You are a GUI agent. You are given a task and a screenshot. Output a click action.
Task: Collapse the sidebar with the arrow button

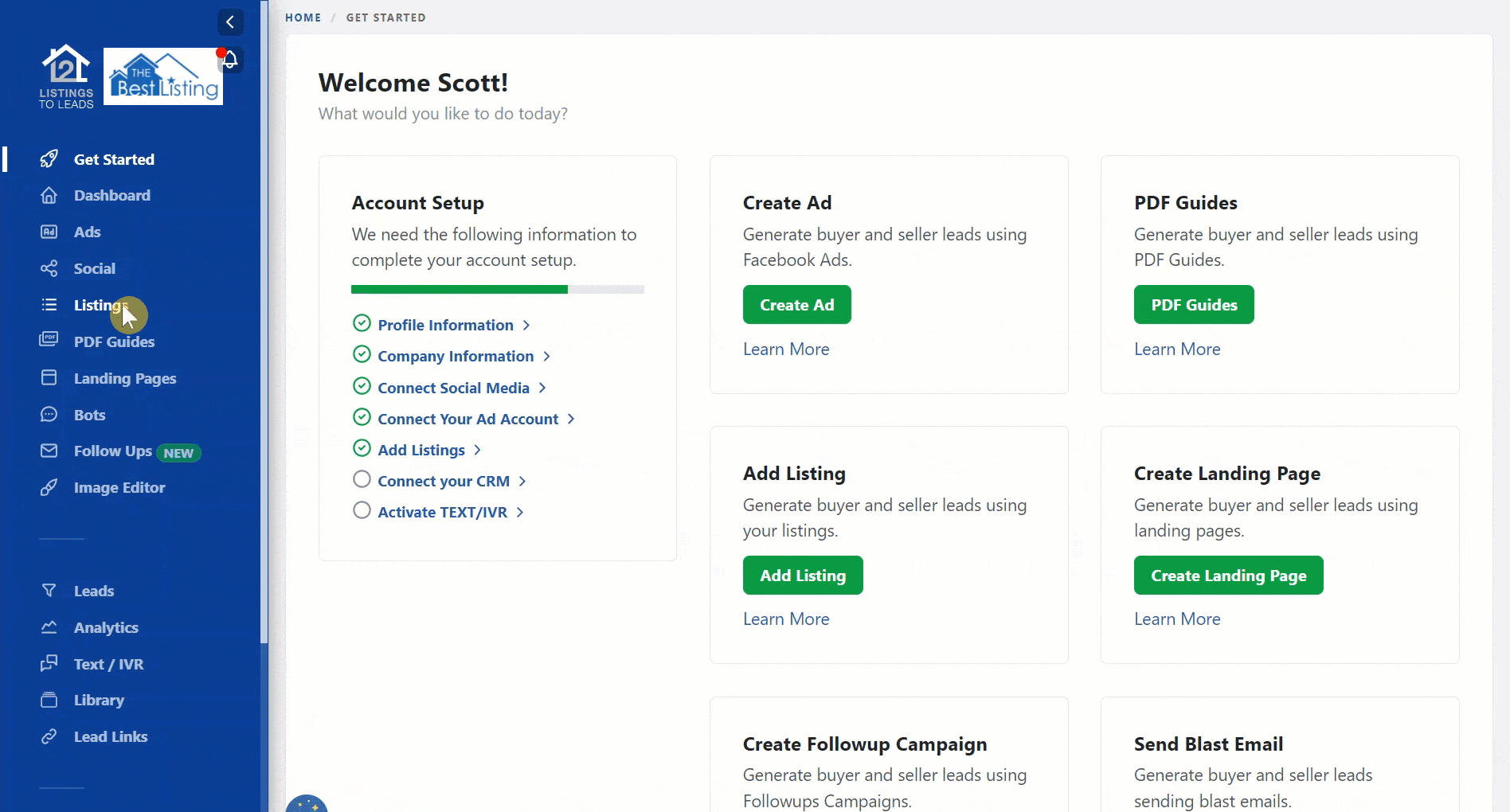click(x=230, y=22)
